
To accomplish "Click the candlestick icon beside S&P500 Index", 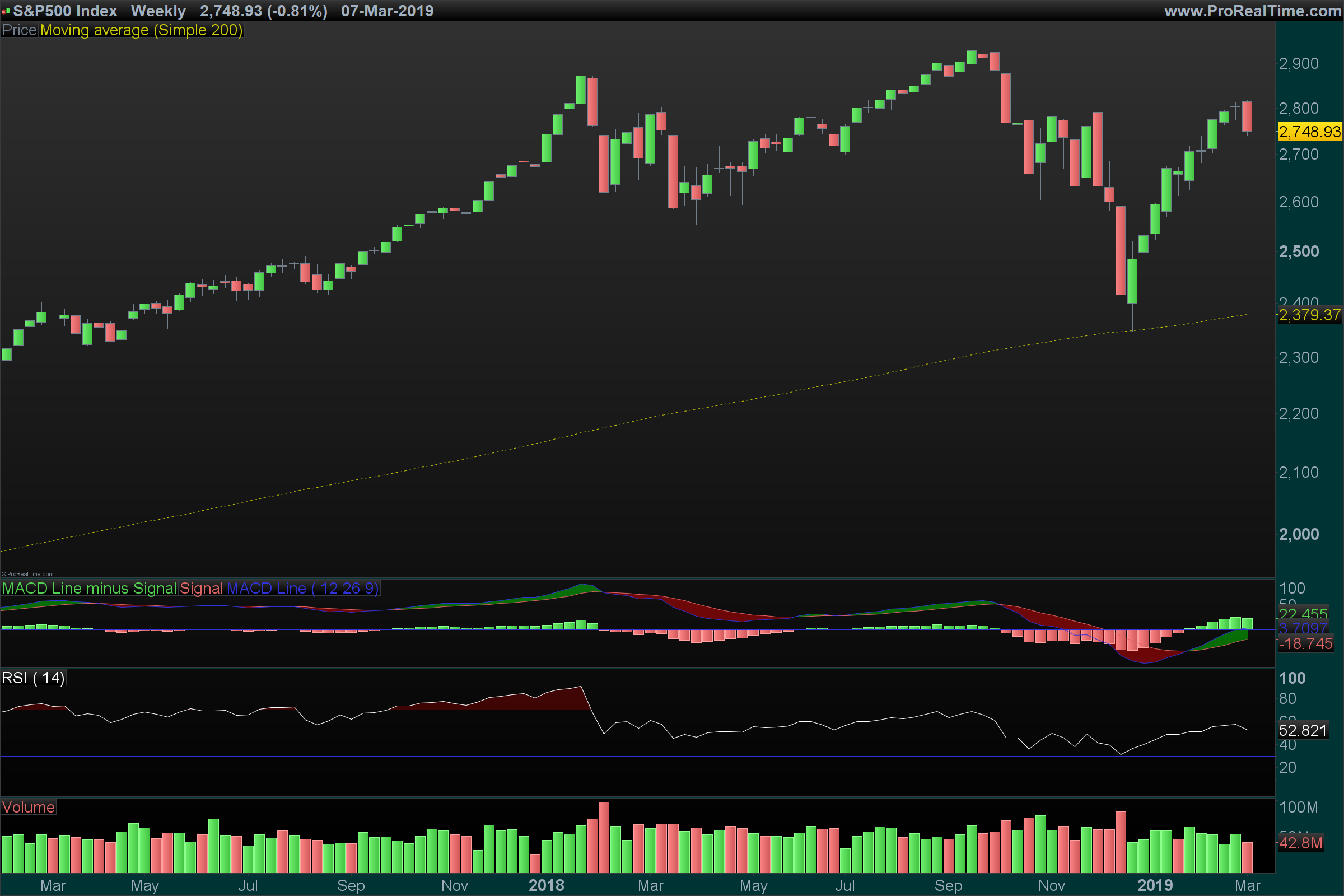I will (x=6, y=11).
